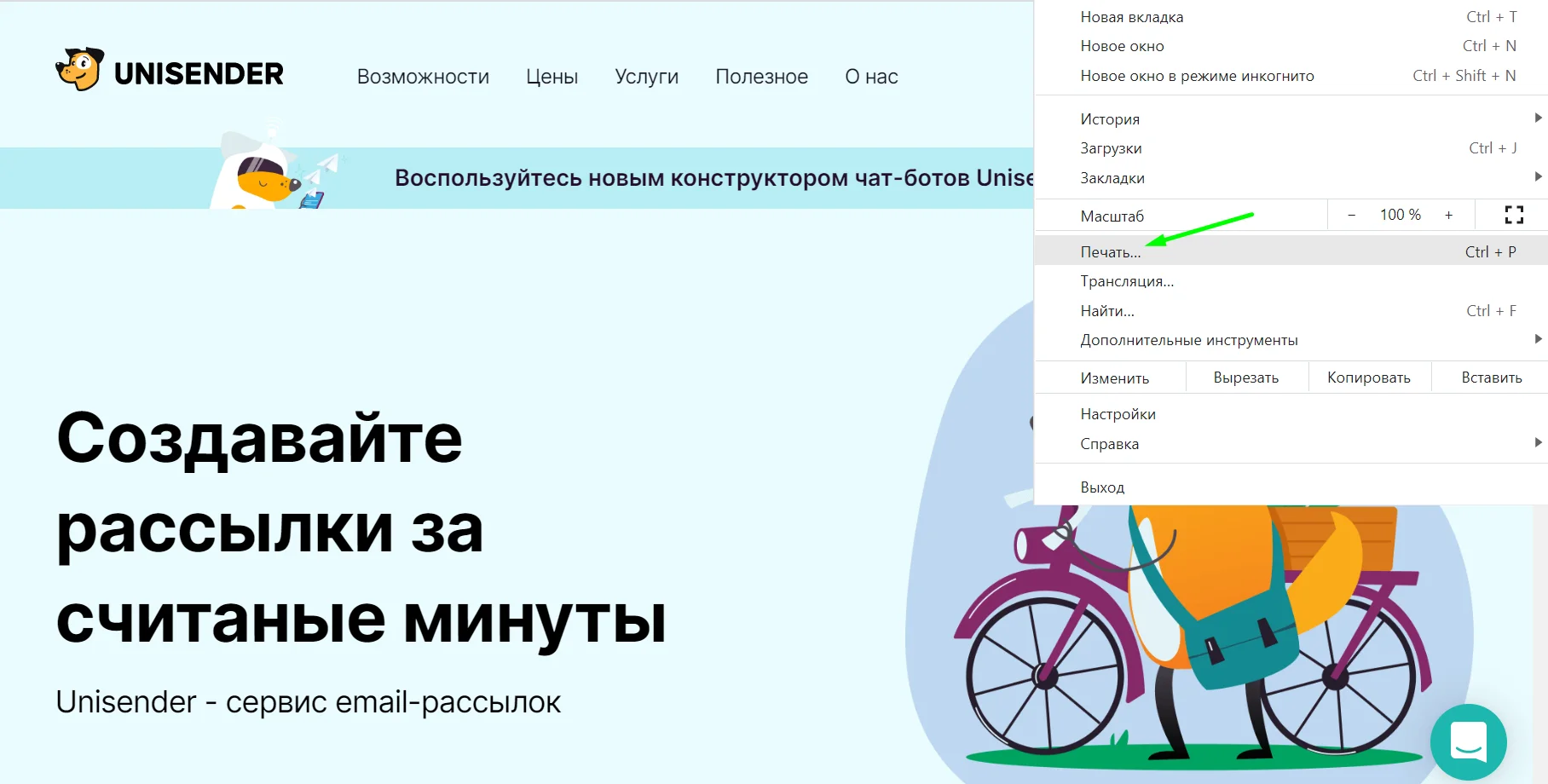Toggle fullscreen mode icon in Chrome menu
1548x784 pixels.
tap(1514, 215)
